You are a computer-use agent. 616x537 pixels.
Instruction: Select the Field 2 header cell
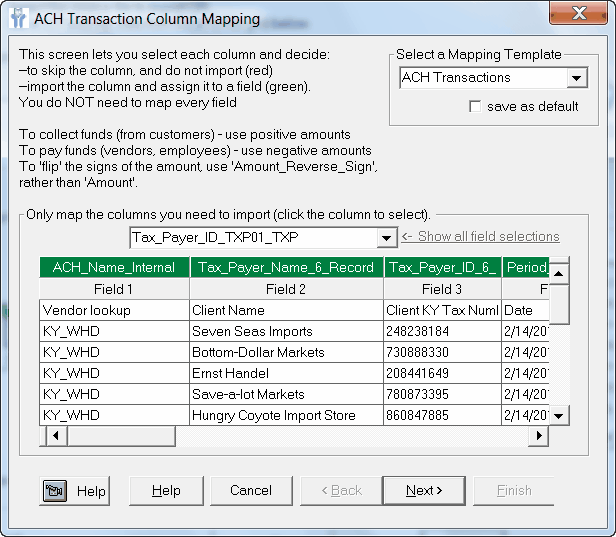pyautogui.click(x=286, y=289)
